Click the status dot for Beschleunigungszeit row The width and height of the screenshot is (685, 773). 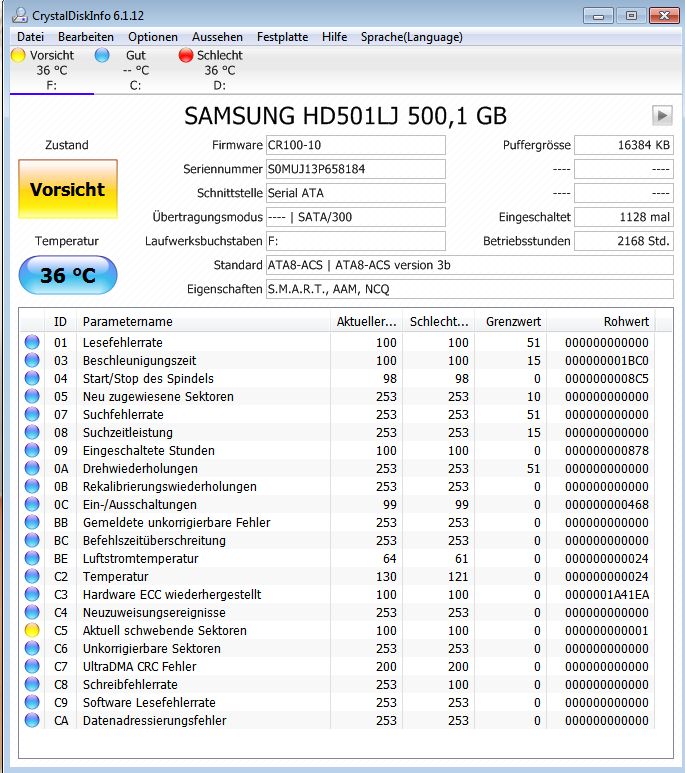pyautogui.click(x=32, y=360)
